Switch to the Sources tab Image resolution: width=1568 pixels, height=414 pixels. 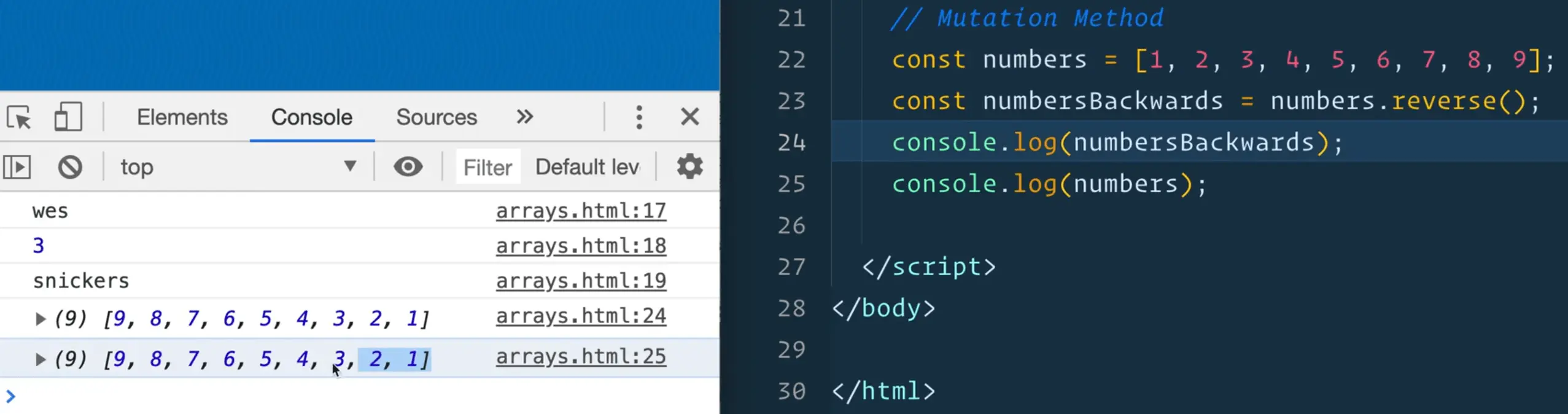(436, 117)
